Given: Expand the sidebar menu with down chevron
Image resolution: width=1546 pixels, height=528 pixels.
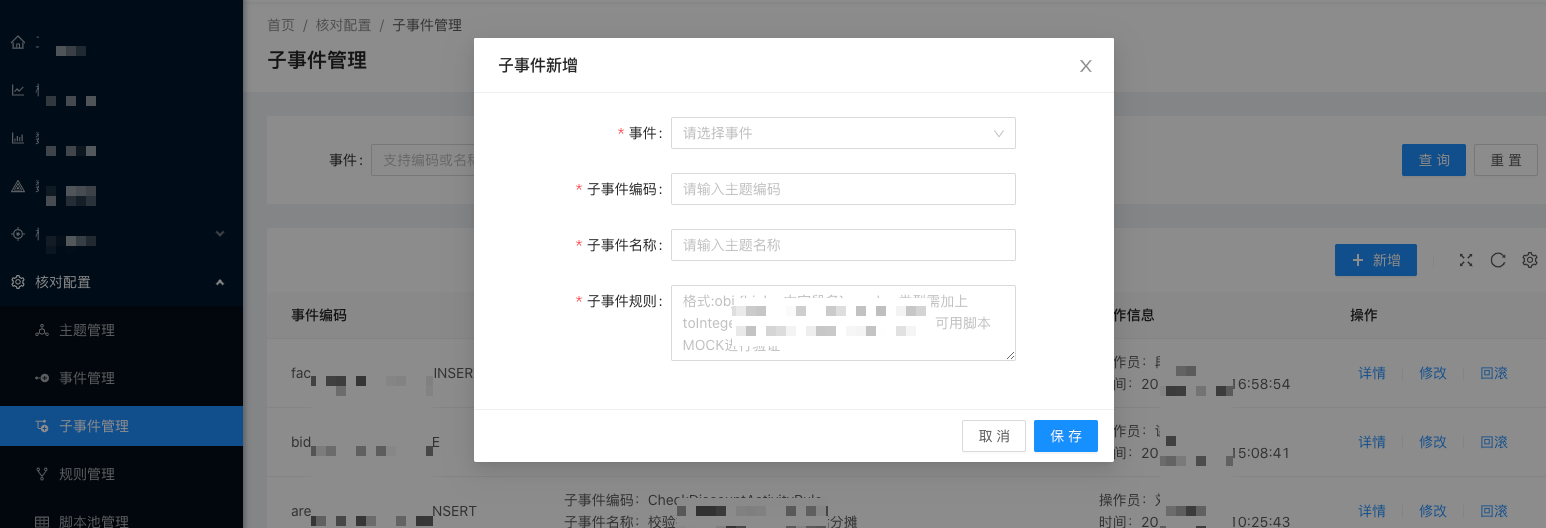Looking at the screenshot, I should [x=220, y=234].
